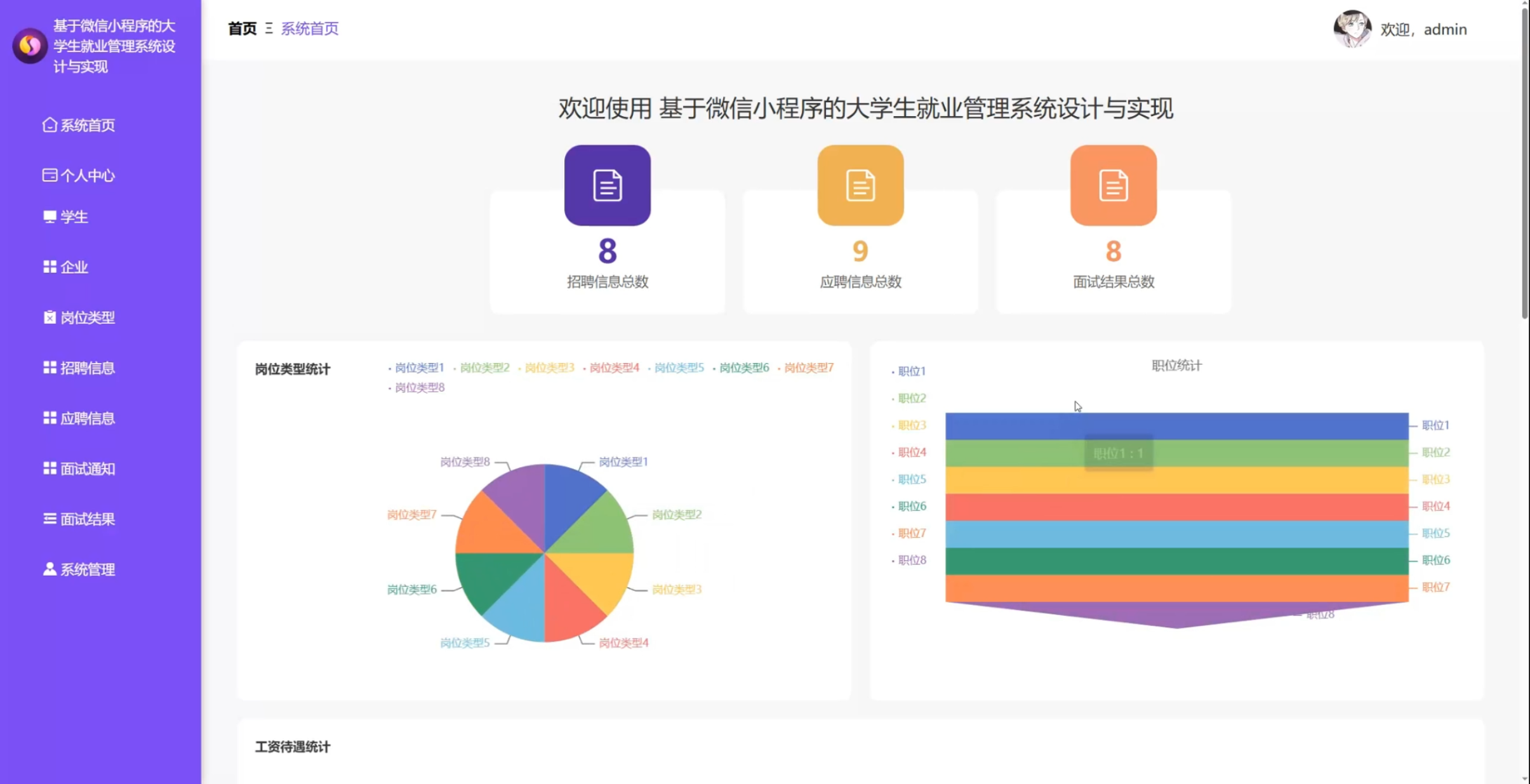The width and height of the screenshot is (1530, 784).
Task: Click the card icon beside 个人中心
Action: (x=50, y=175)
